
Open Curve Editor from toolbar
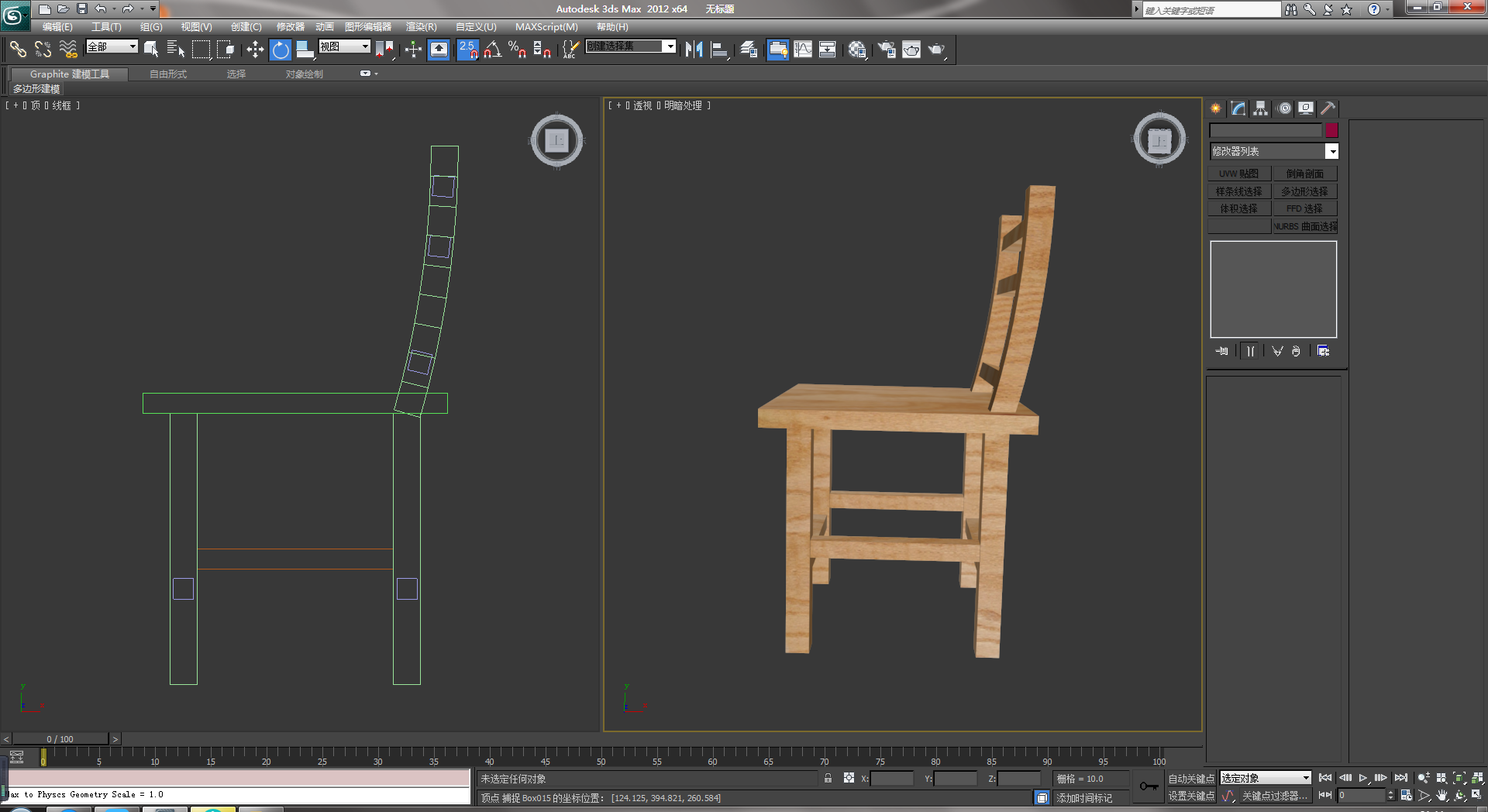tap(803, 50)
